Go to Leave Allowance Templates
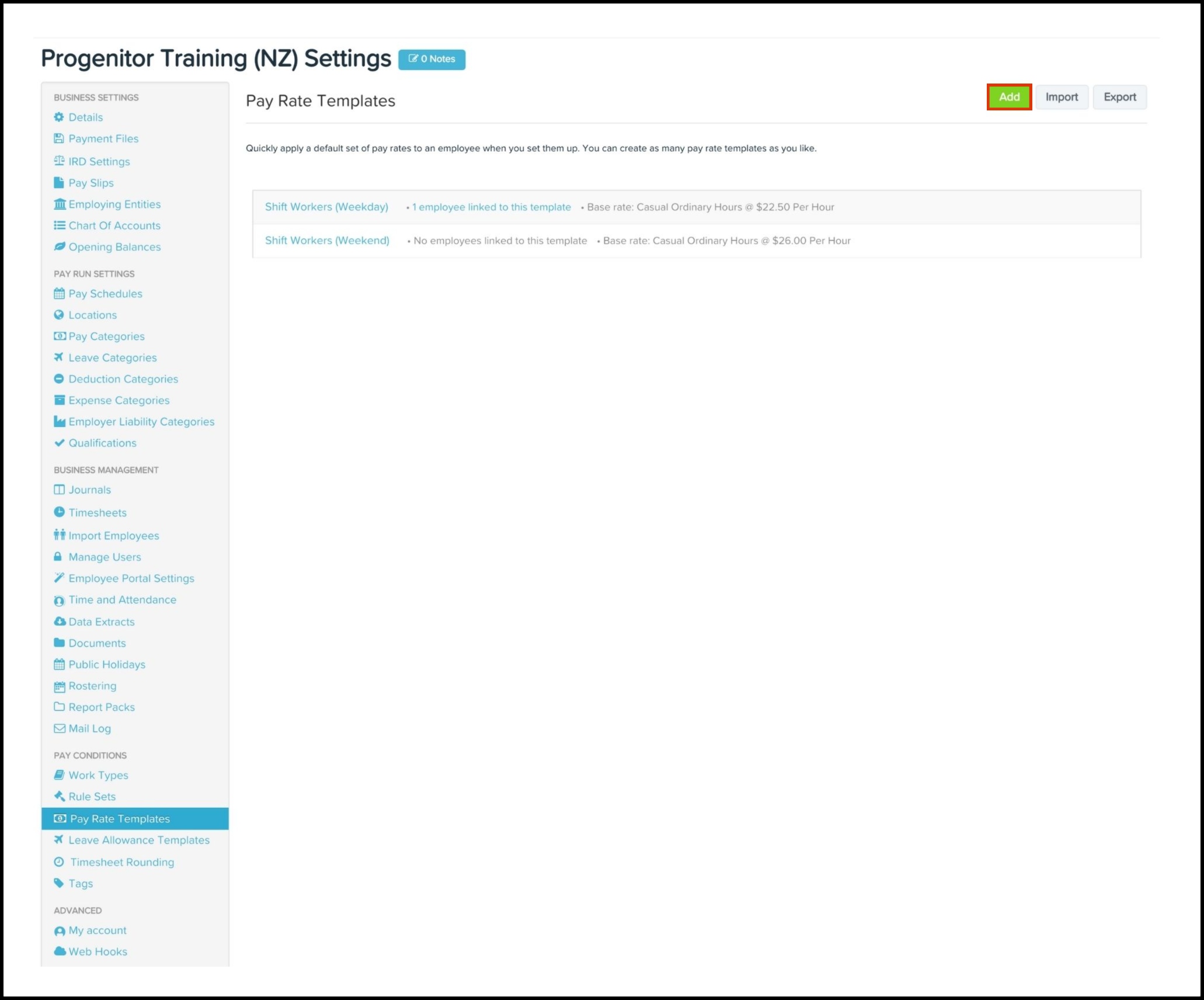 point(139,840)
